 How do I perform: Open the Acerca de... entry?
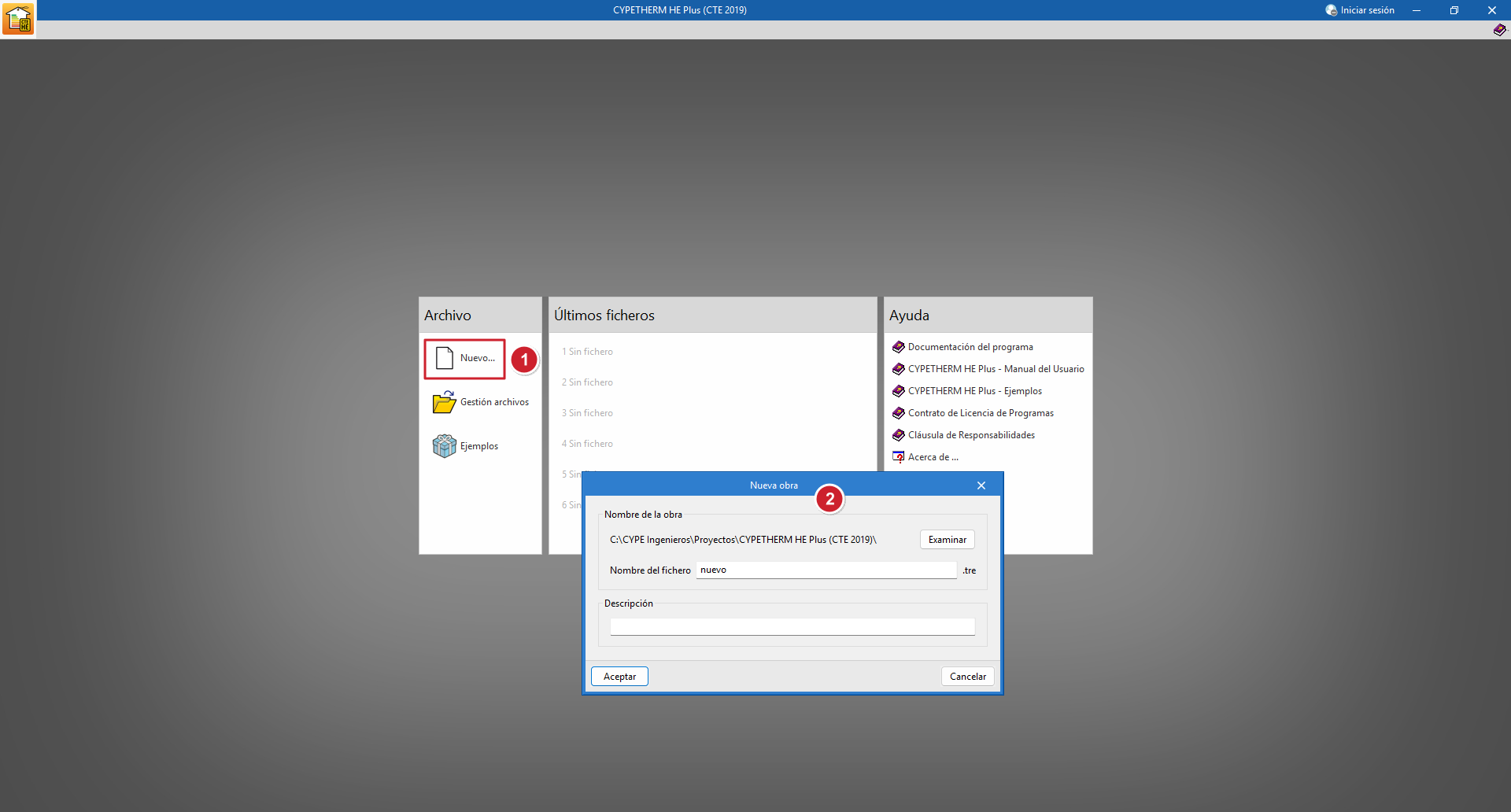click(x=933, y=457)
